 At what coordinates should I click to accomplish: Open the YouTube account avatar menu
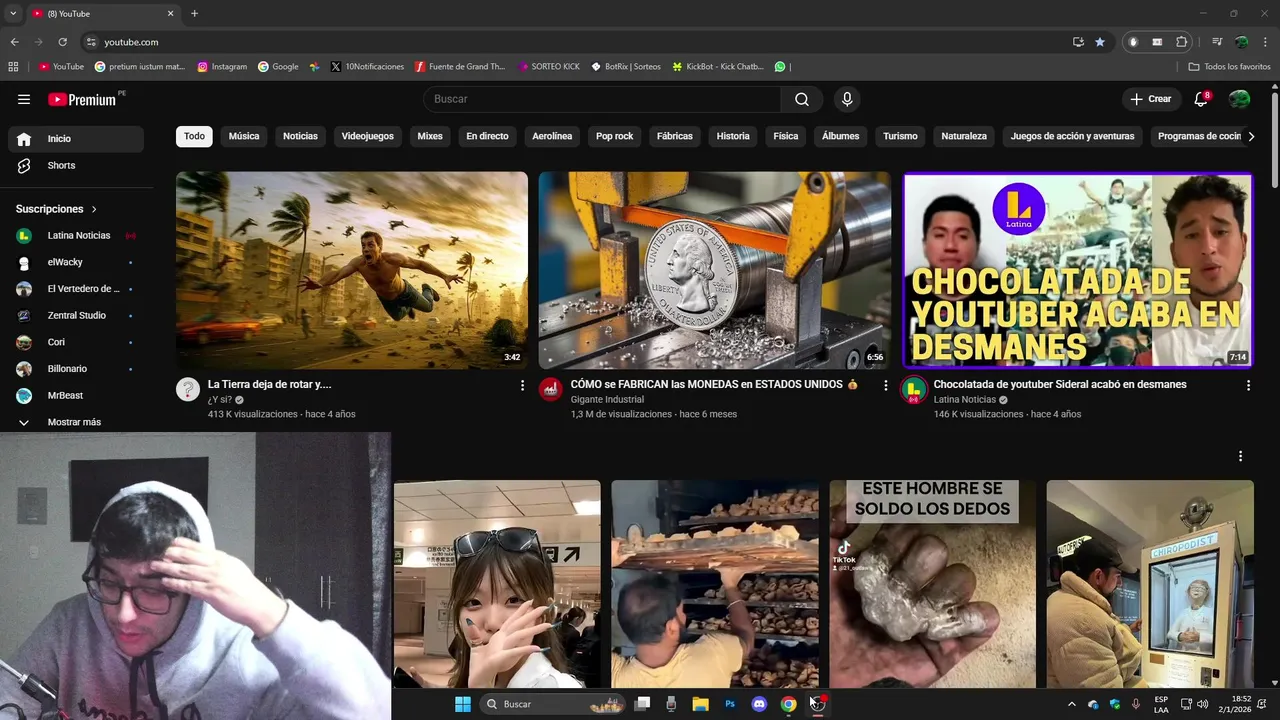pyautogui.click(x=1239, y=99)
